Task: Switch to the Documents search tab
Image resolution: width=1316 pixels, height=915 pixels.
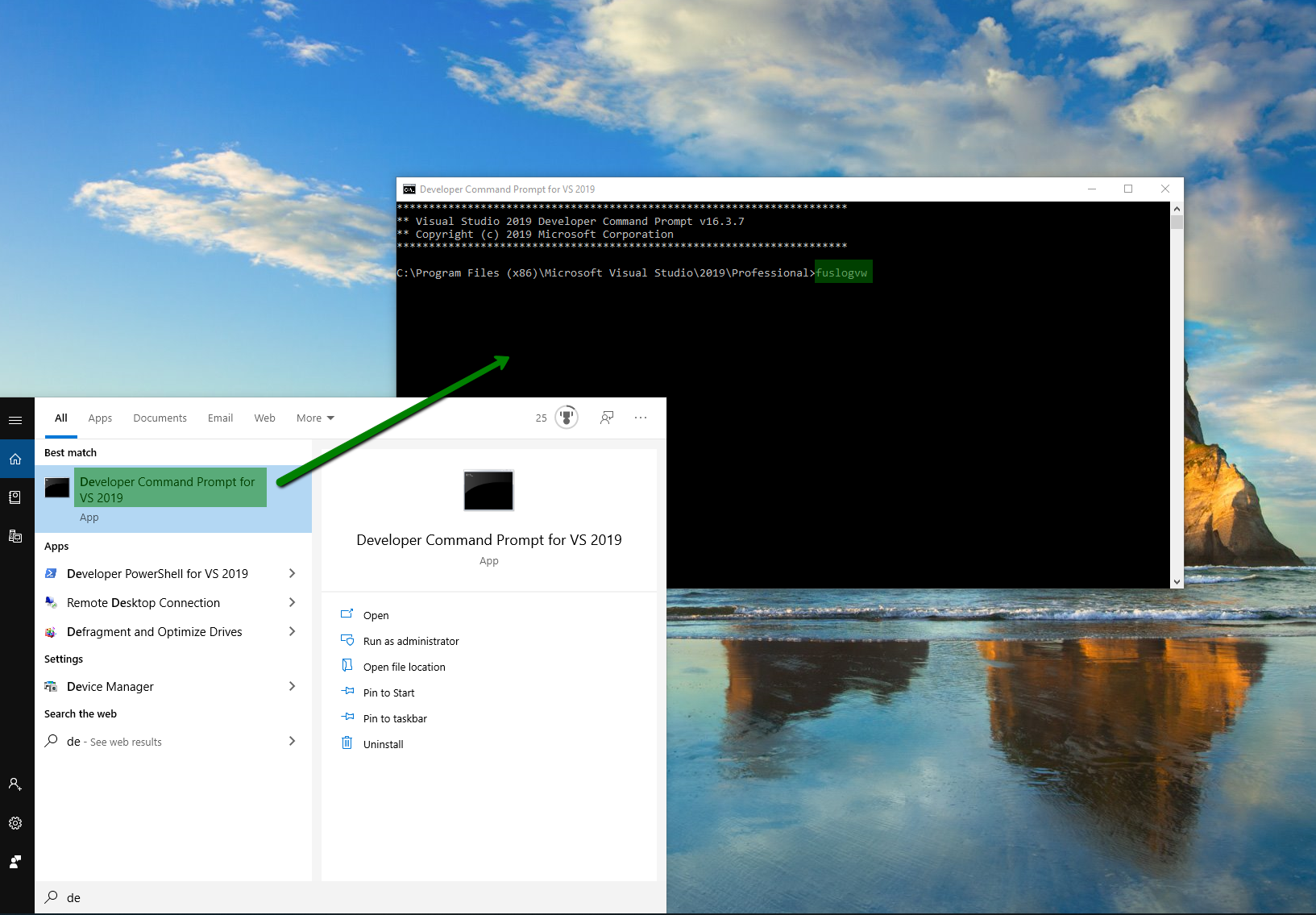Action: coord(160,418)
